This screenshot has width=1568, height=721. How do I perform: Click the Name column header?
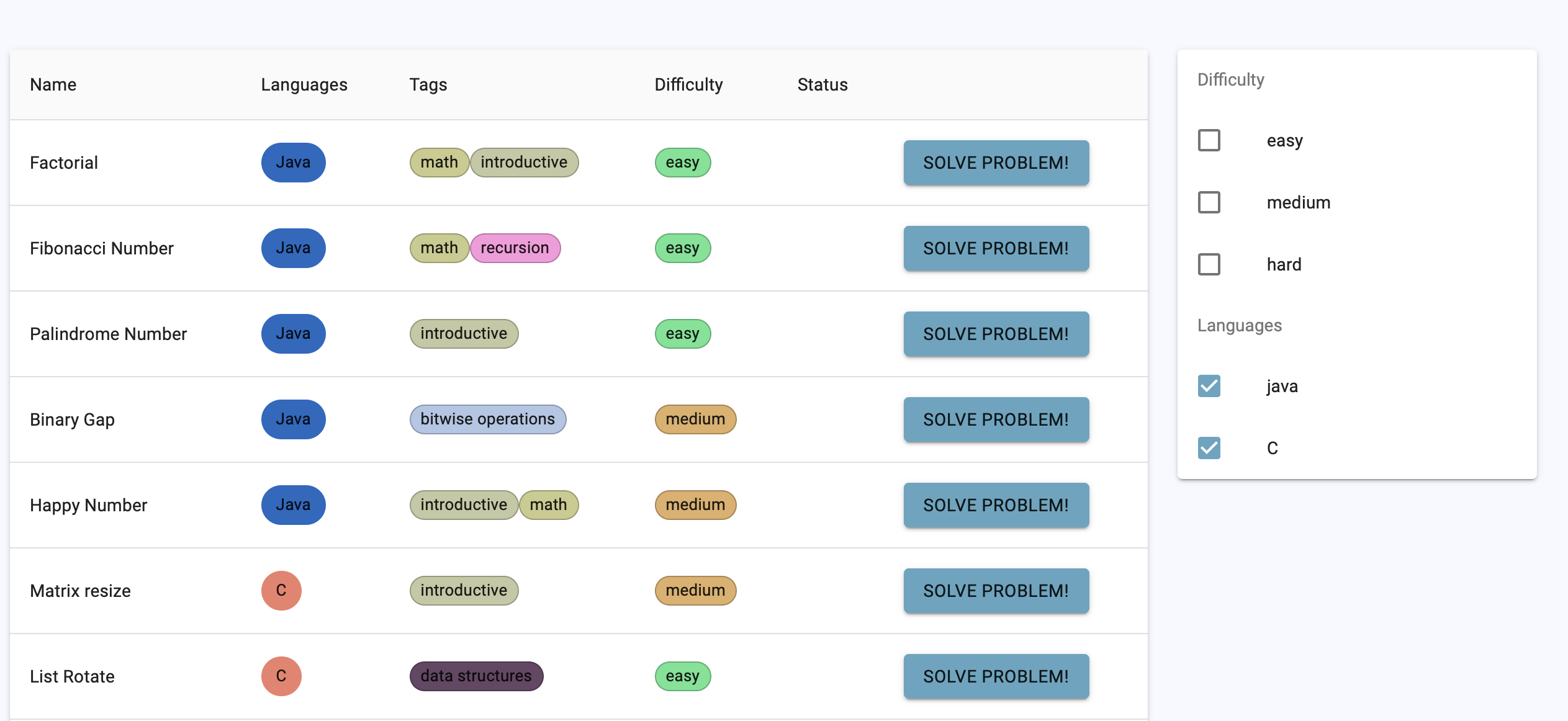pyautogui.click(x=53, y=84)
